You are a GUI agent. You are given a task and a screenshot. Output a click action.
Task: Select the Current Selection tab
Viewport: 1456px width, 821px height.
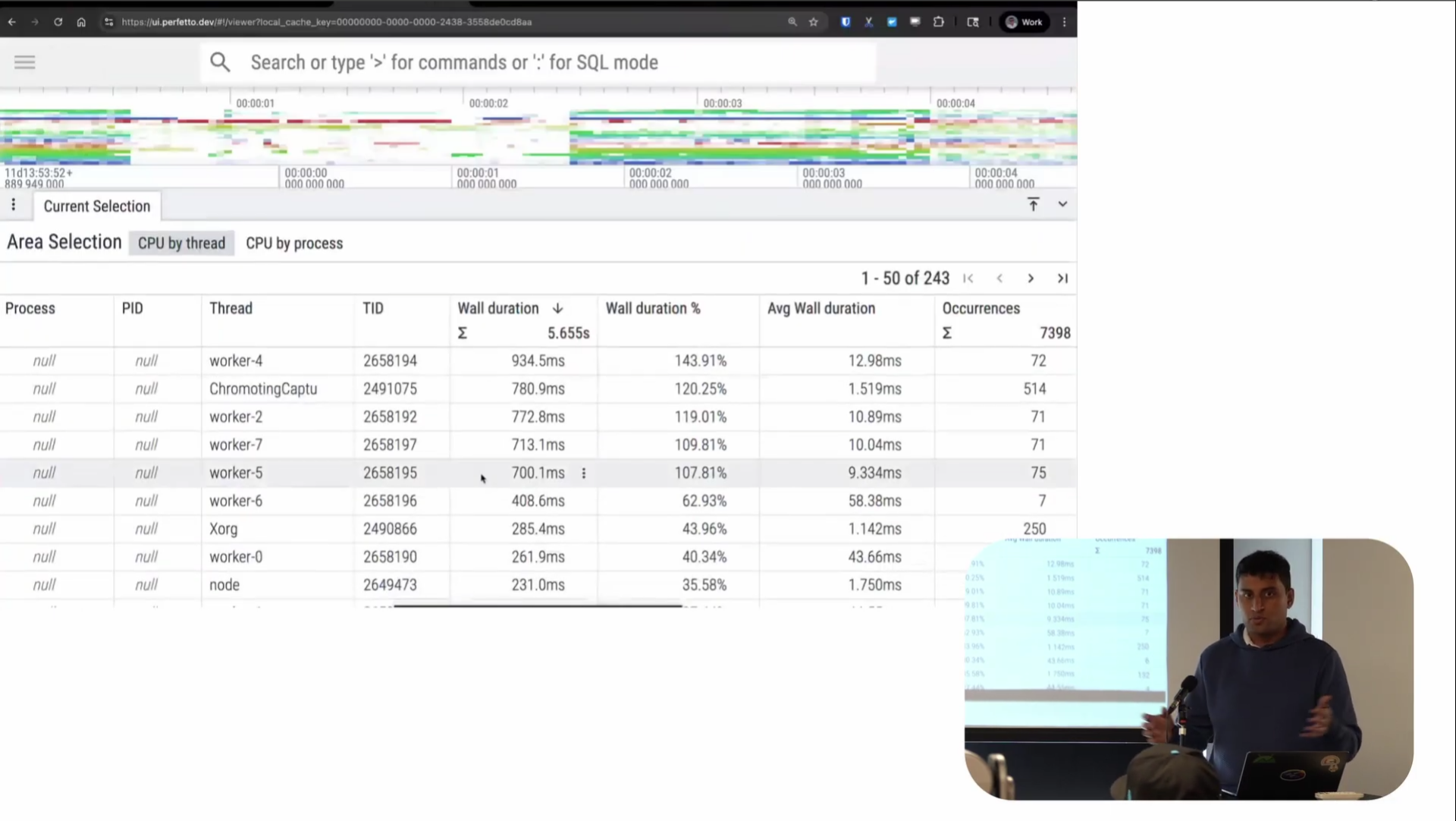point(96,206)
